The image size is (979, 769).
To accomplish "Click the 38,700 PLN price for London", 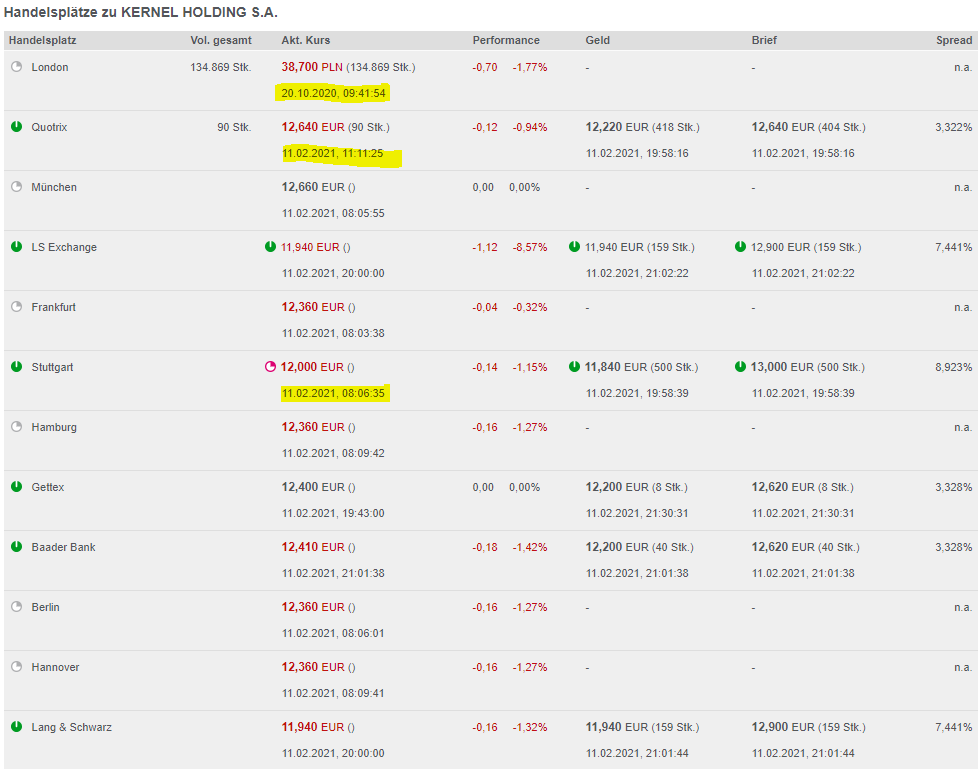I will click(x=300, y=67).
